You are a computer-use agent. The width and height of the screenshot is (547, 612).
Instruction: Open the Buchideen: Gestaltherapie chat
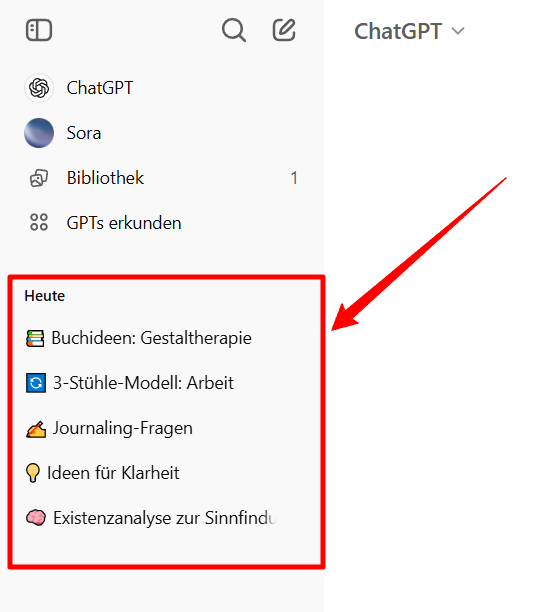tap(161, 338)
